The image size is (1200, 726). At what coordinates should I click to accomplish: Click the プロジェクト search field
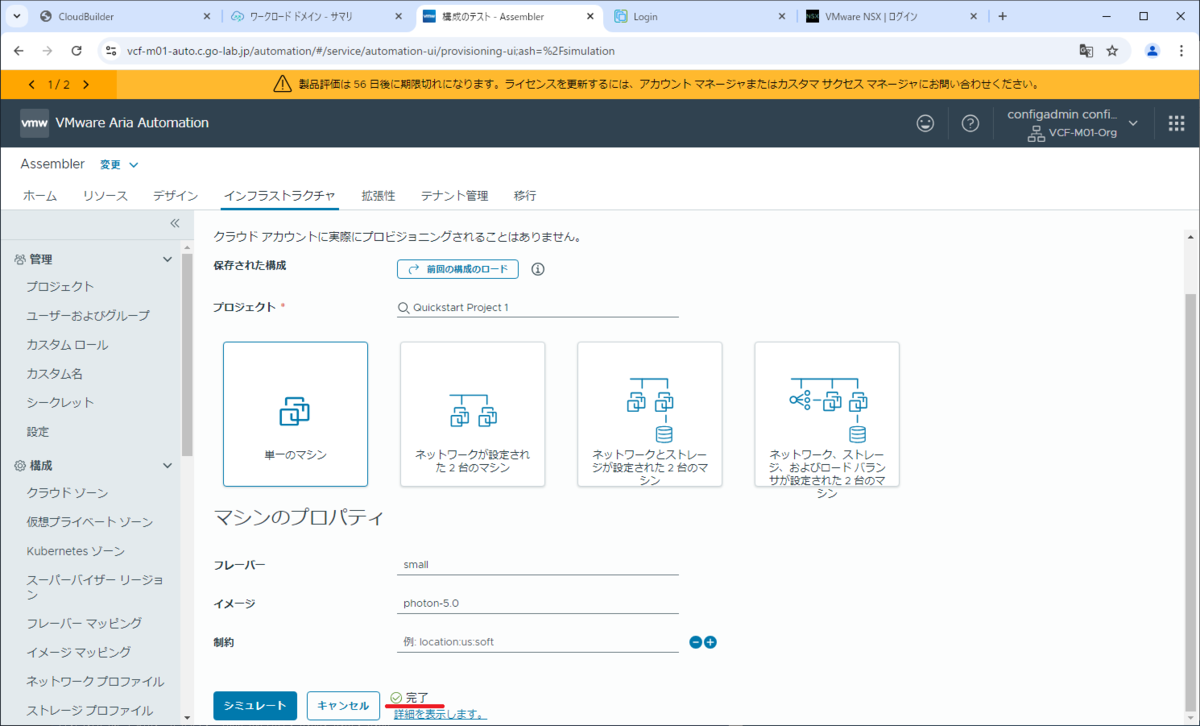pyautogui.click(x=538, y=308)
